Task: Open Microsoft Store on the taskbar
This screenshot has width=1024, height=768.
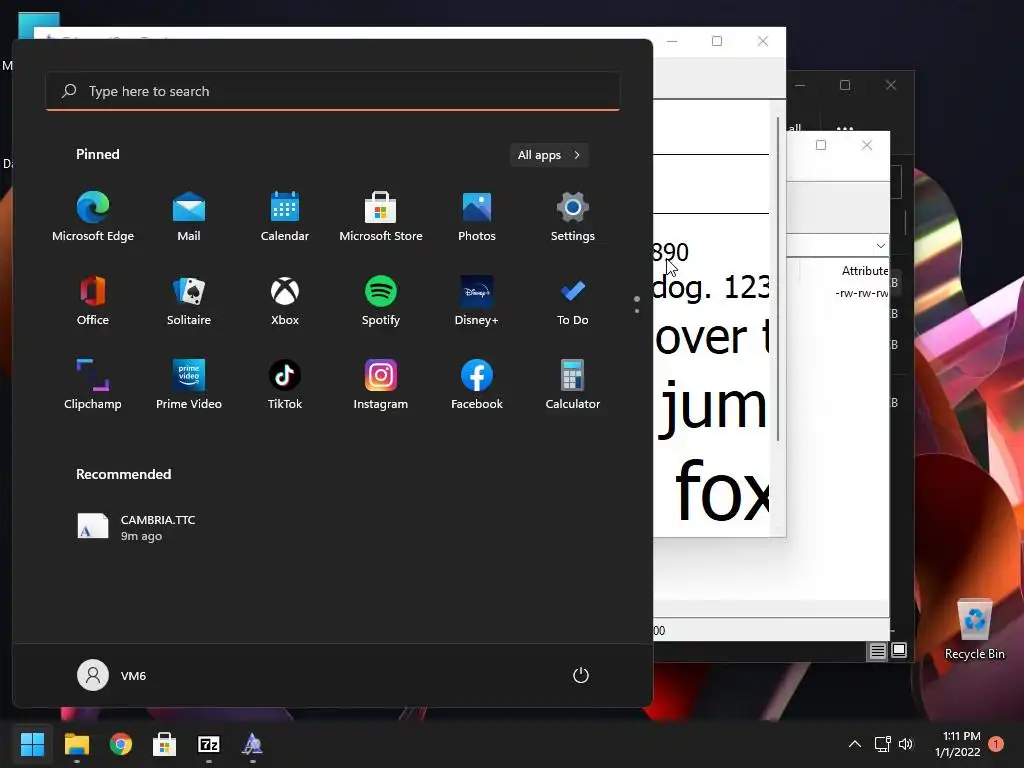Action: point(165,744)
